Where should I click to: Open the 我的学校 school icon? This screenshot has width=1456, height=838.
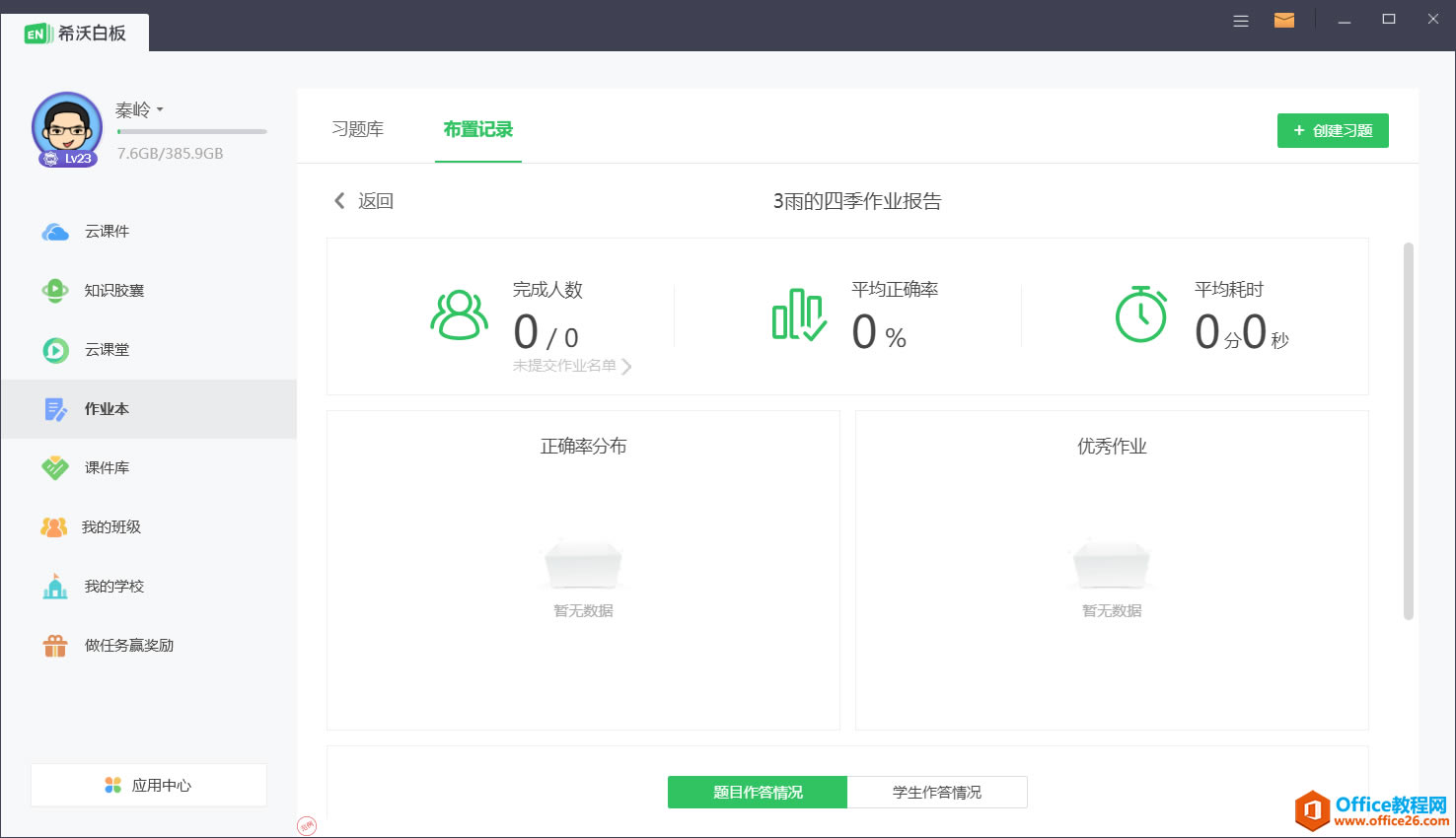pyautogui.click(x=55, y=587)
